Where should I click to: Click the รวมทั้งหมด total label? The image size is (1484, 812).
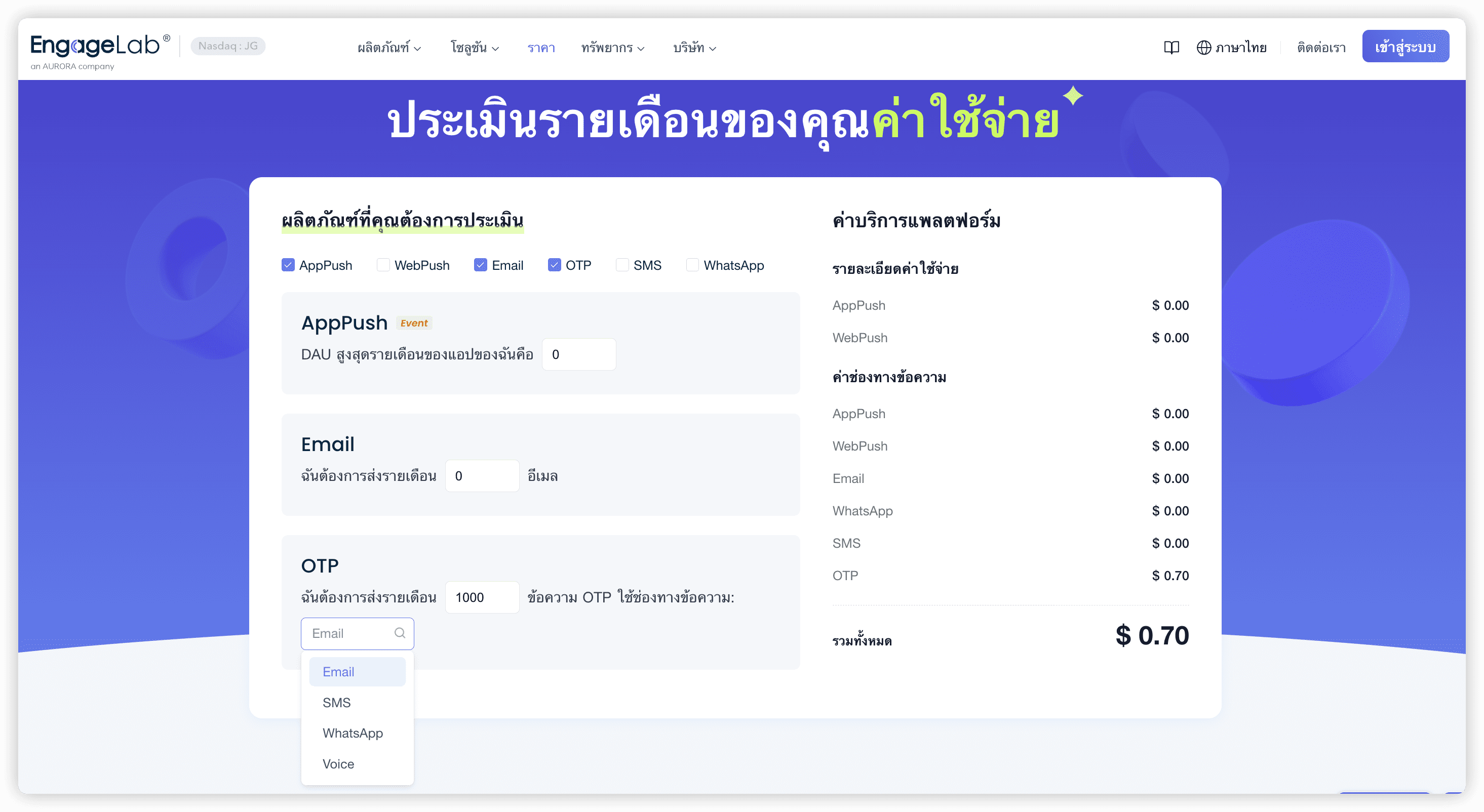(x=863, y=640)
